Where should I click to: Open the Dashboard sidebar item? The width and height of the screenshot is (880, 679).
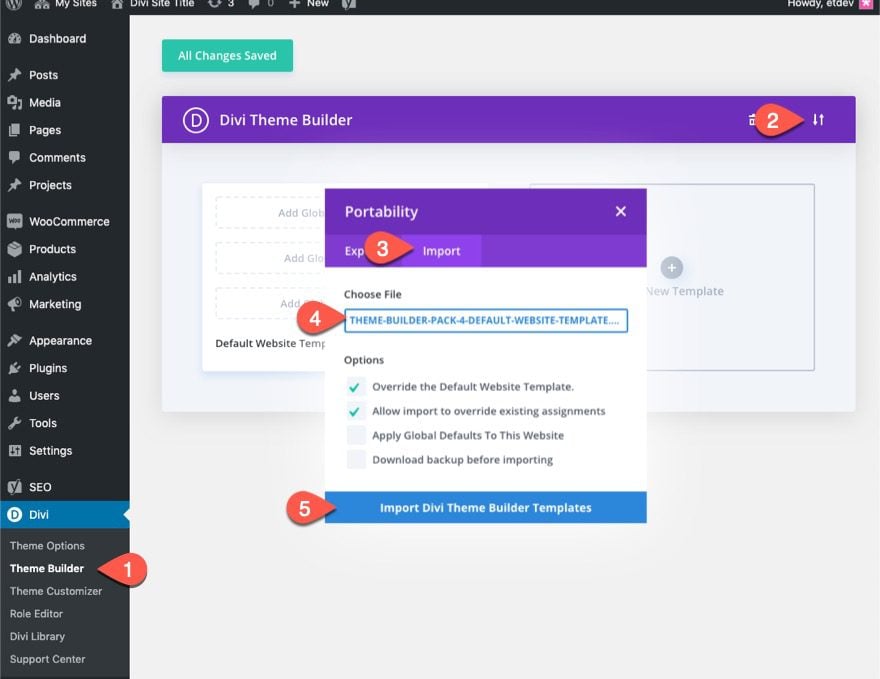(x=57, y=39)
